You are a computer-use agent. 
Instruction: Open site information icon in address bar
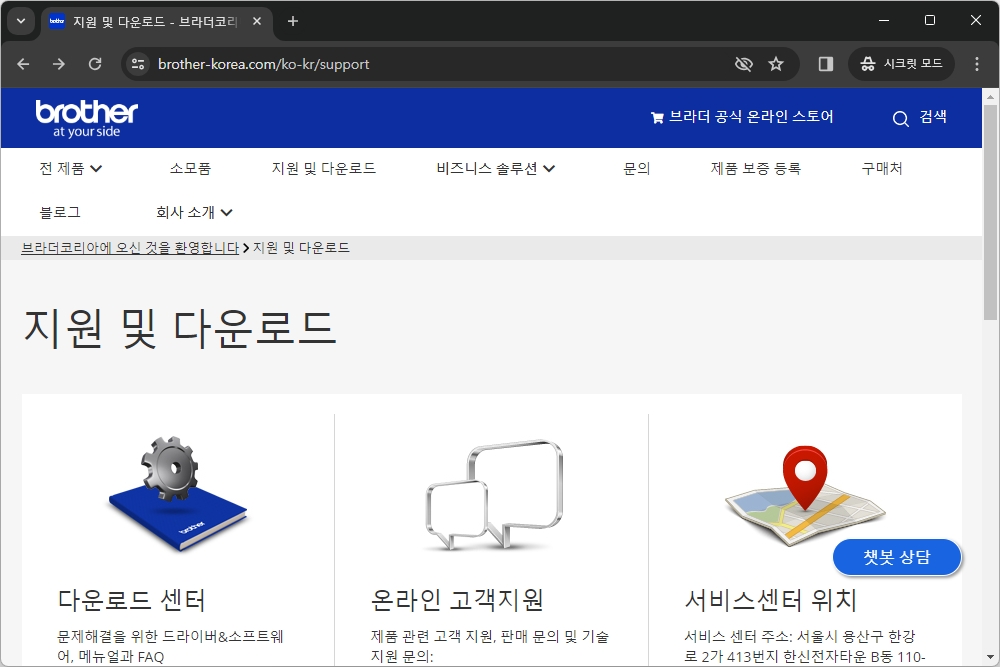click(137, 64)
